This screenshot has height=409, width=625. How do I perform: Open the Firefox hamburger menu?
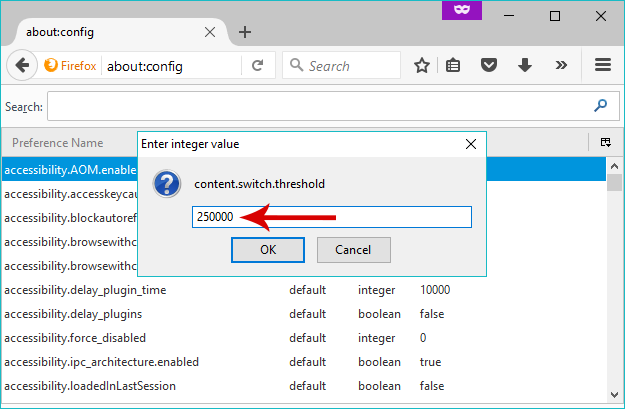(603, 65)
